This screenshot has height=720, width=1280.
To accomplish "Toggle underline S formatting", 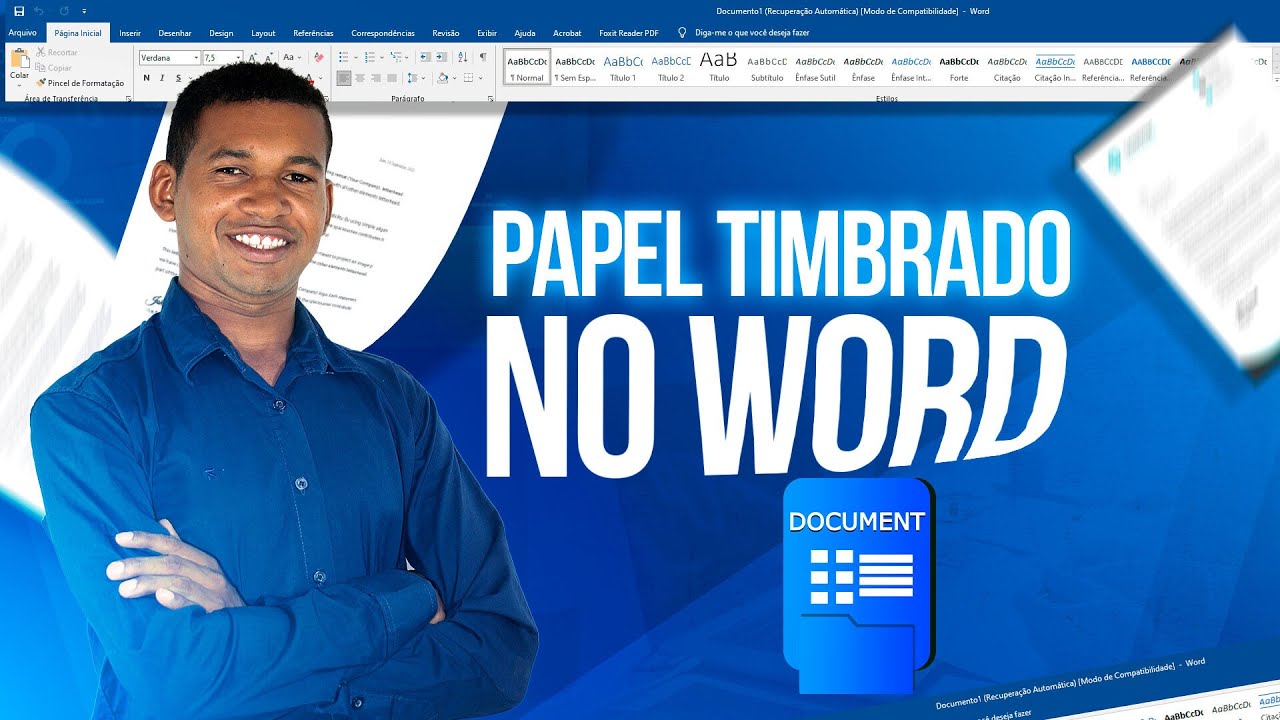I will pos(179,78).
